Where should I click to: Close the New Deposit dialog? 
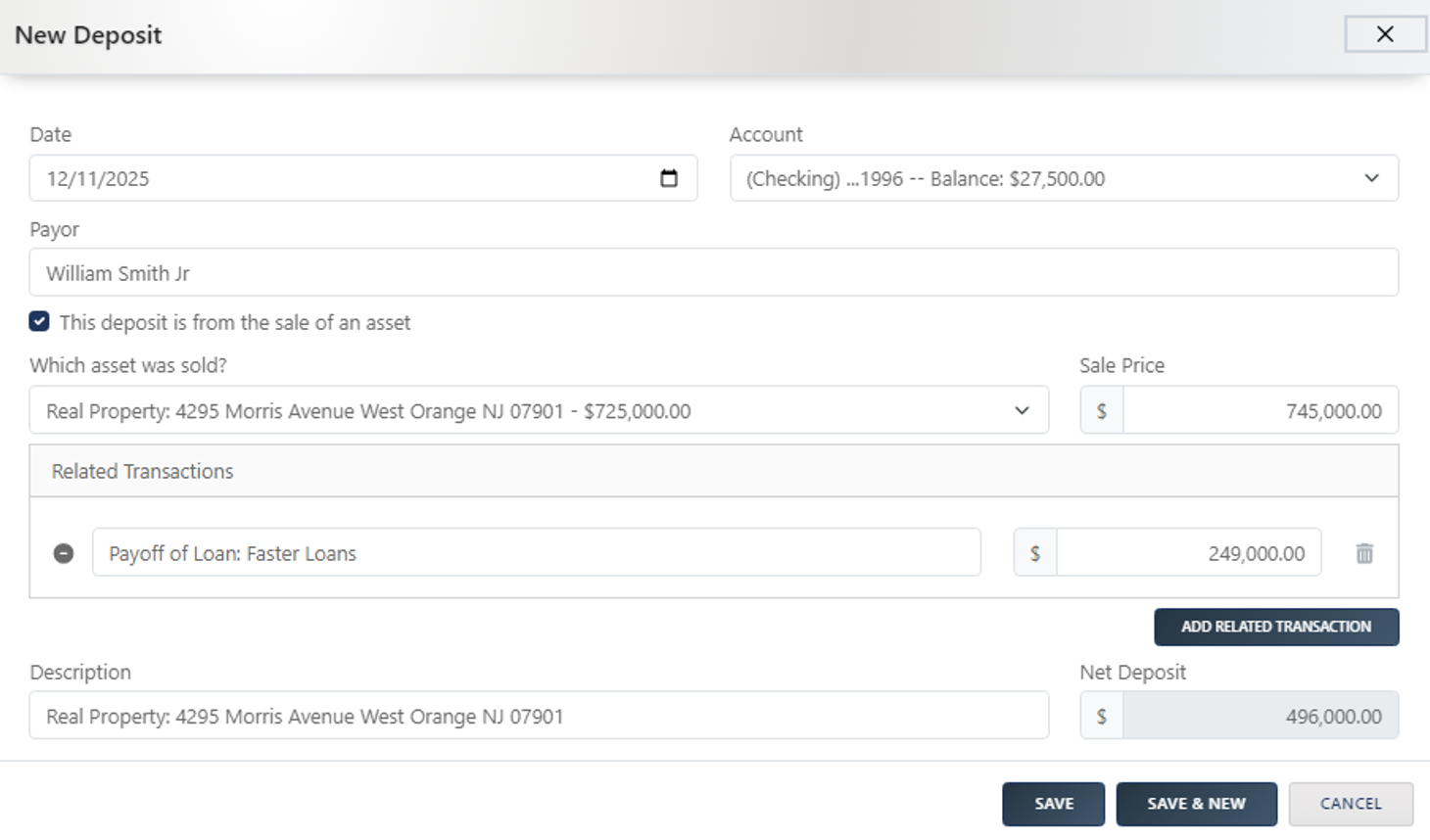pyautogui.click(x=1385, y=34)
